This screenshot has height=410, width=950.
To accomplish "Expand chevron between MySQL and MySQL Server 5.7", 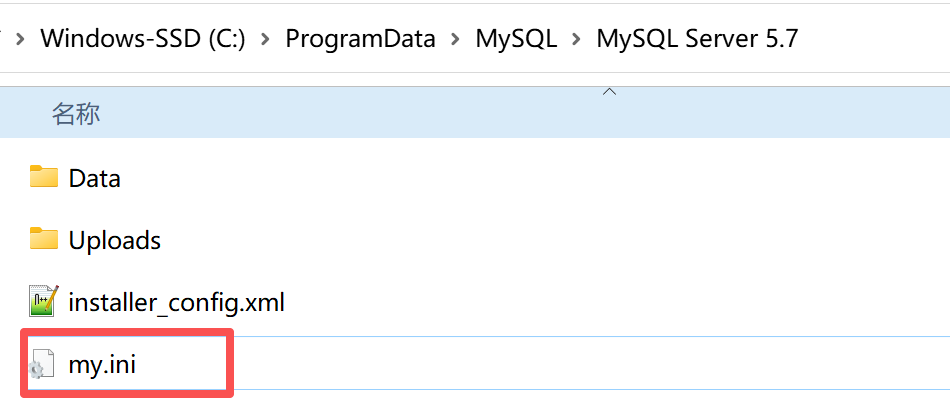I will pyautogui.click(x=576, y=40).
